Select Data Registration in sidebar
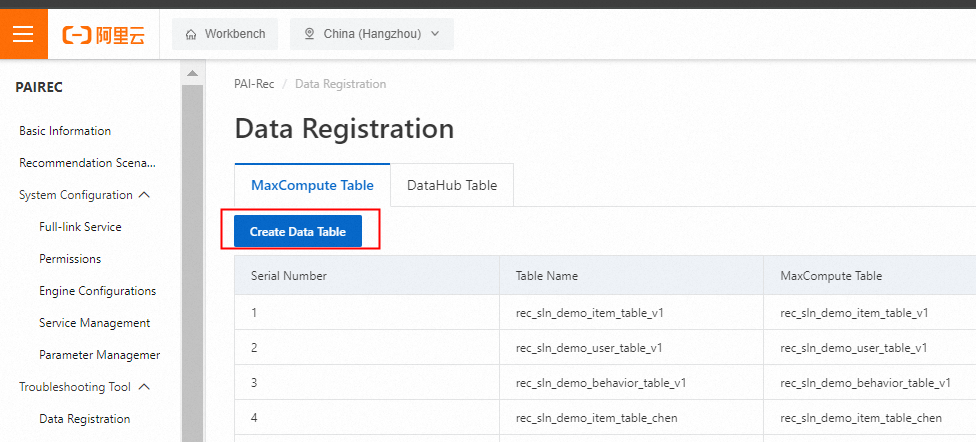The height and width of the screenshot is (442, 976). pyautogui.click(x=84, y=419)
